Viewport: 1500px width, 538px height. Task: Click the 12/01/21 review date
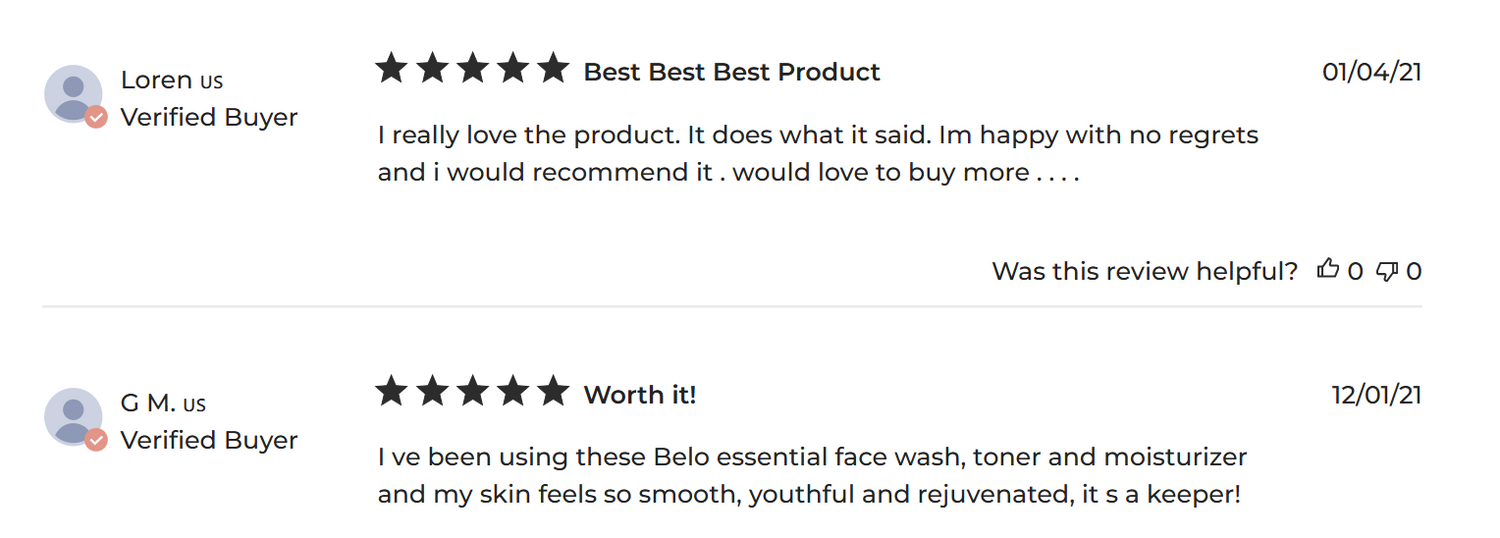[x=1376, y=395]
